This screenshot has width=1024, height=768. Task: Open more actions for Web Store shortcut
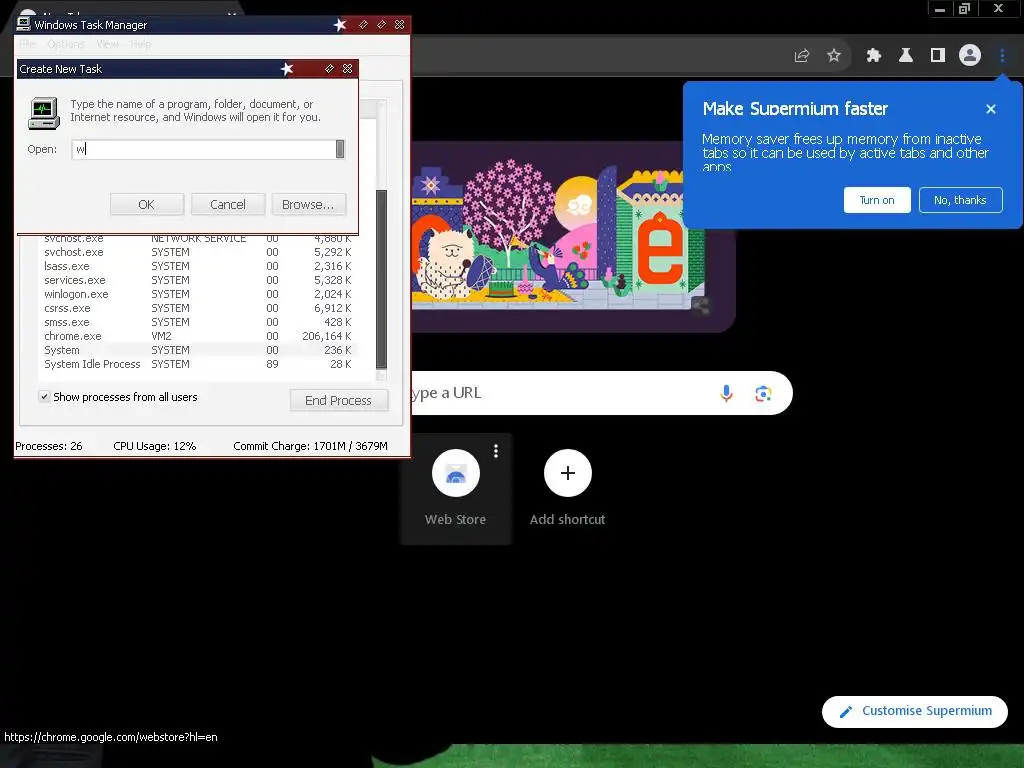(x=496, y=451)
